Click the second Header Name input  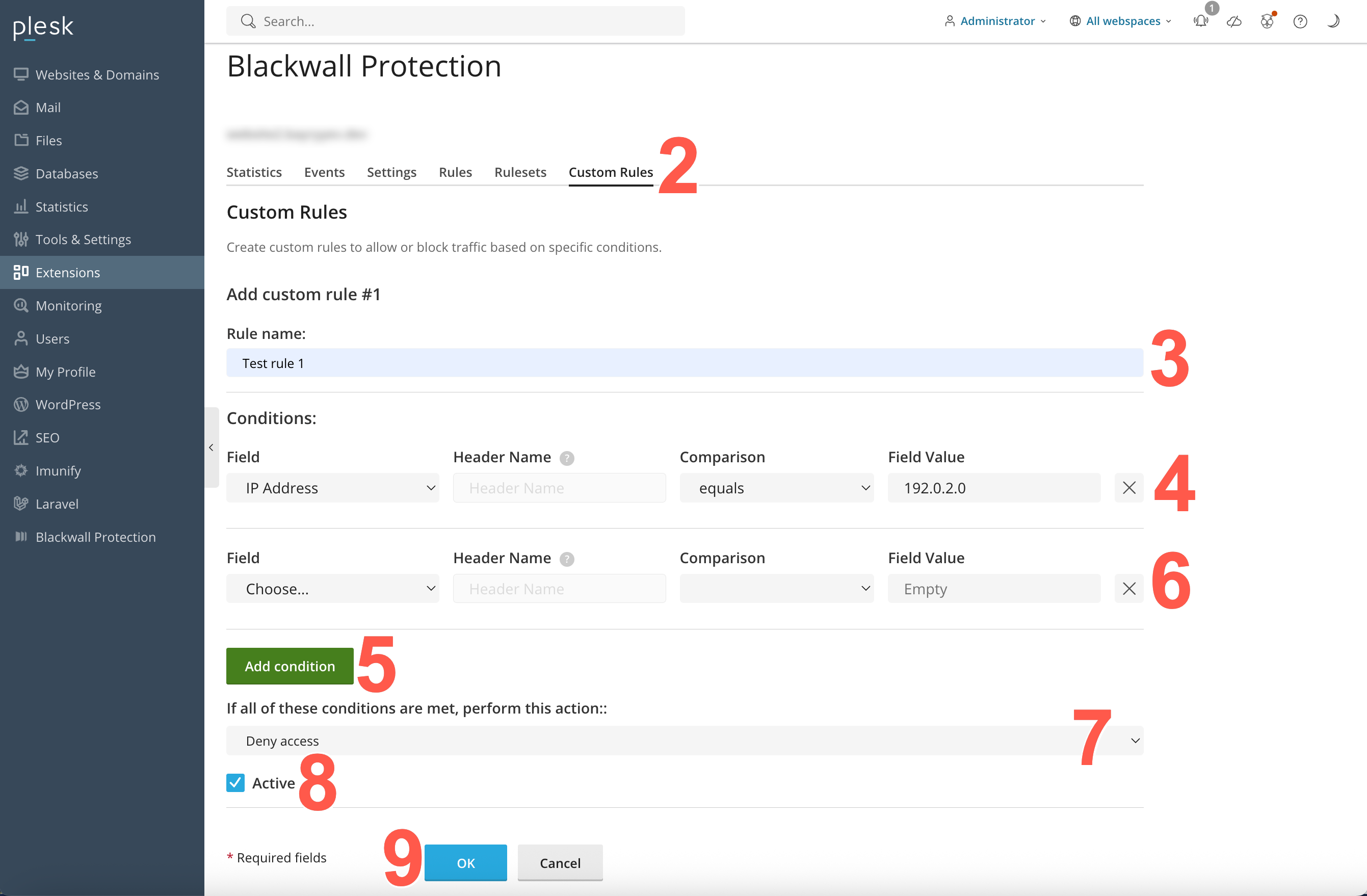pos(560,589)
